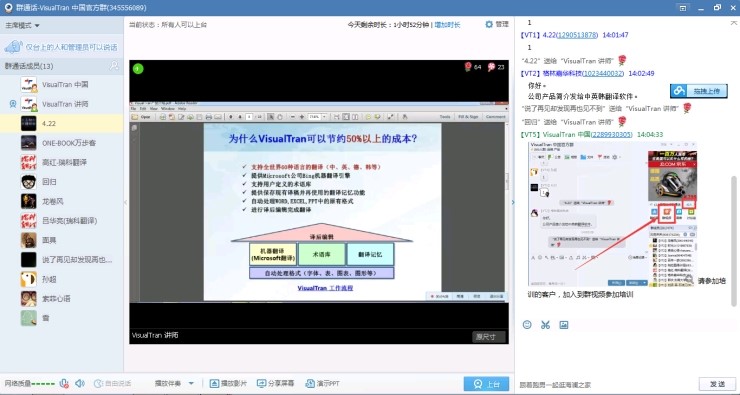
Task: Enable 自由说话 free talk mode
Action: coord(112,384)
